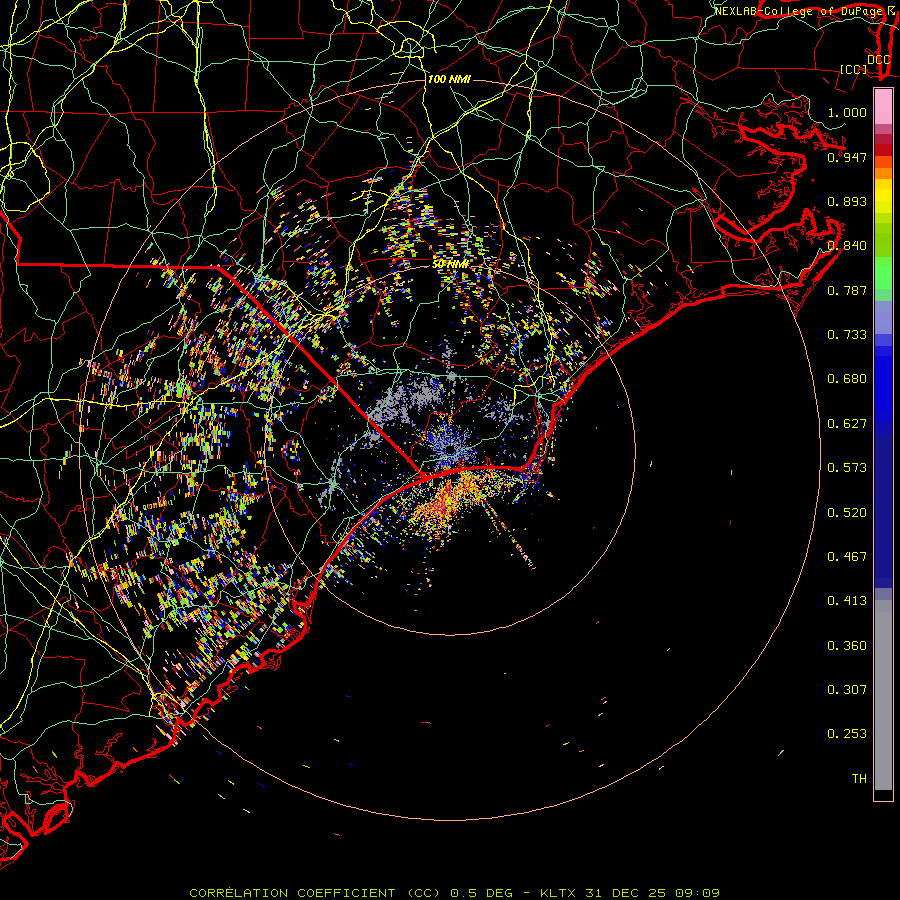
Task: Select the 0.413 scale value
Action: point(847,601)
